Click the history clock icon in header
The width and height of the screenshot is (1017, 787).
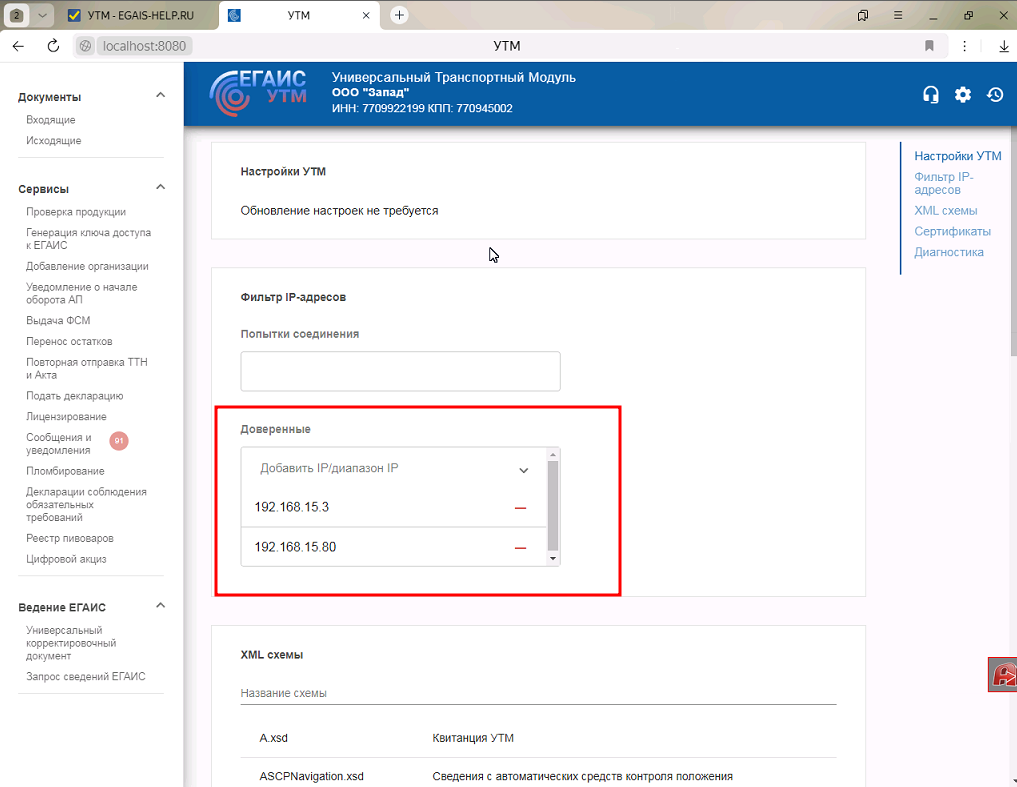tap(995, 95)
